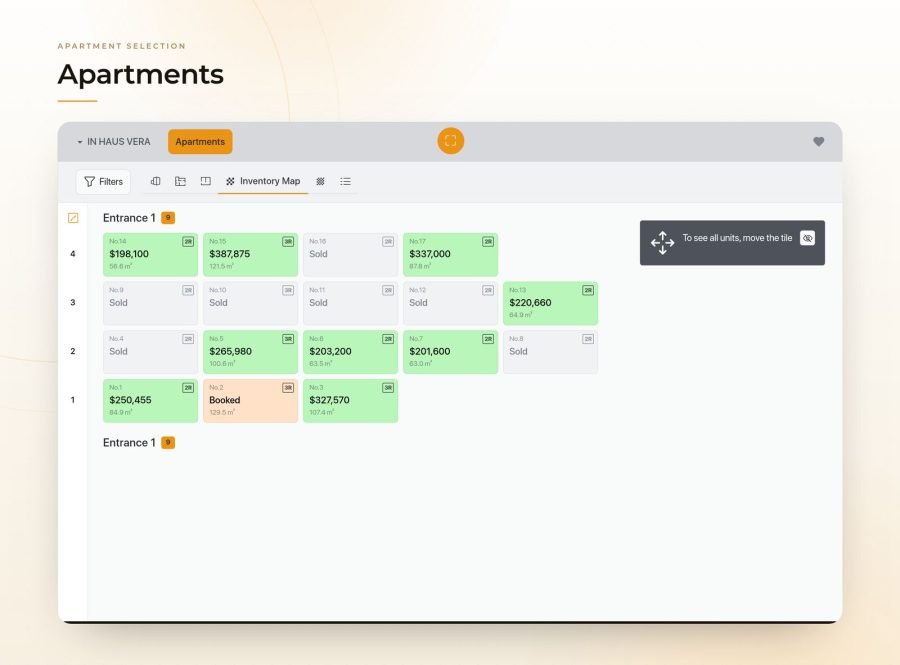Open sold apartment No.10 tile

pyautogui.click(x=250, y=303)
